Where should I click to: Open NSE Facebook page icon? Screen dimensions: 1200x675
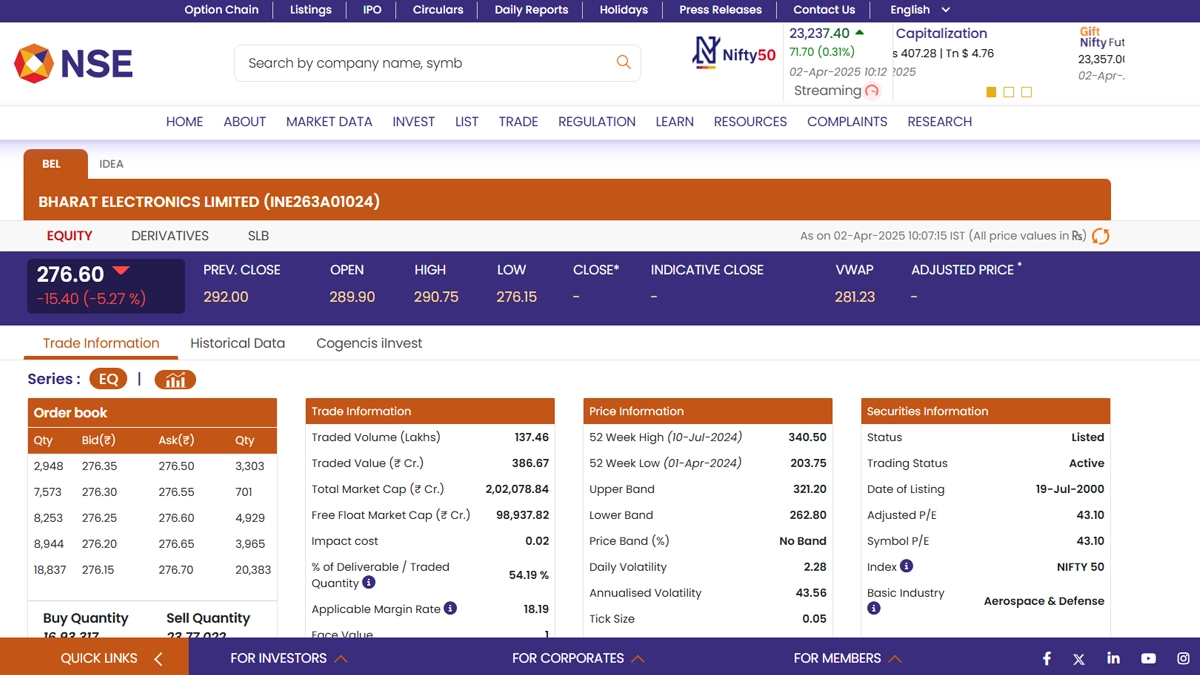(1047, 658)
